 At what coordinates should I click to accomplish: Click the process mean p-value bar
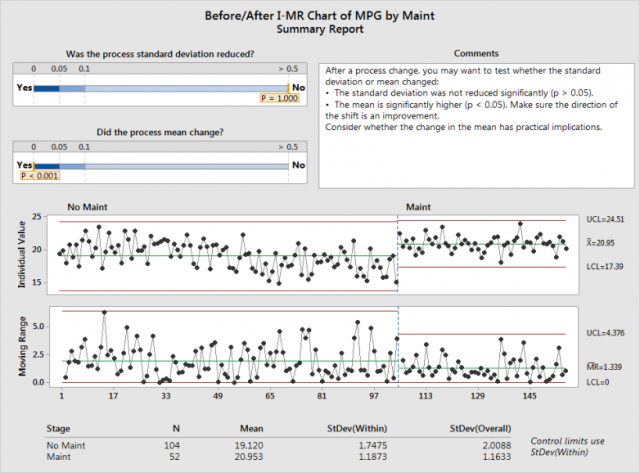click(x=161, y=166)
